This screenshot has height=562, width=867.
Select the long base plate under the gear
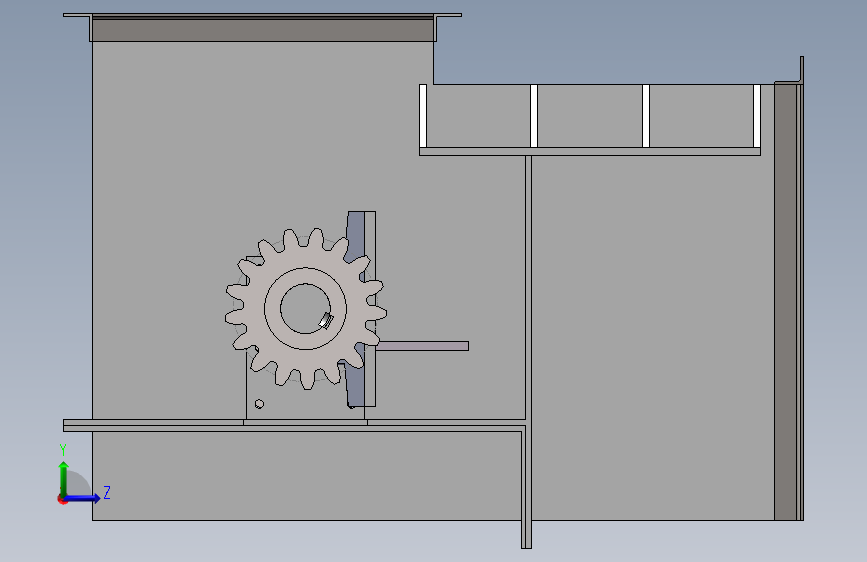[x=293, y=425]
